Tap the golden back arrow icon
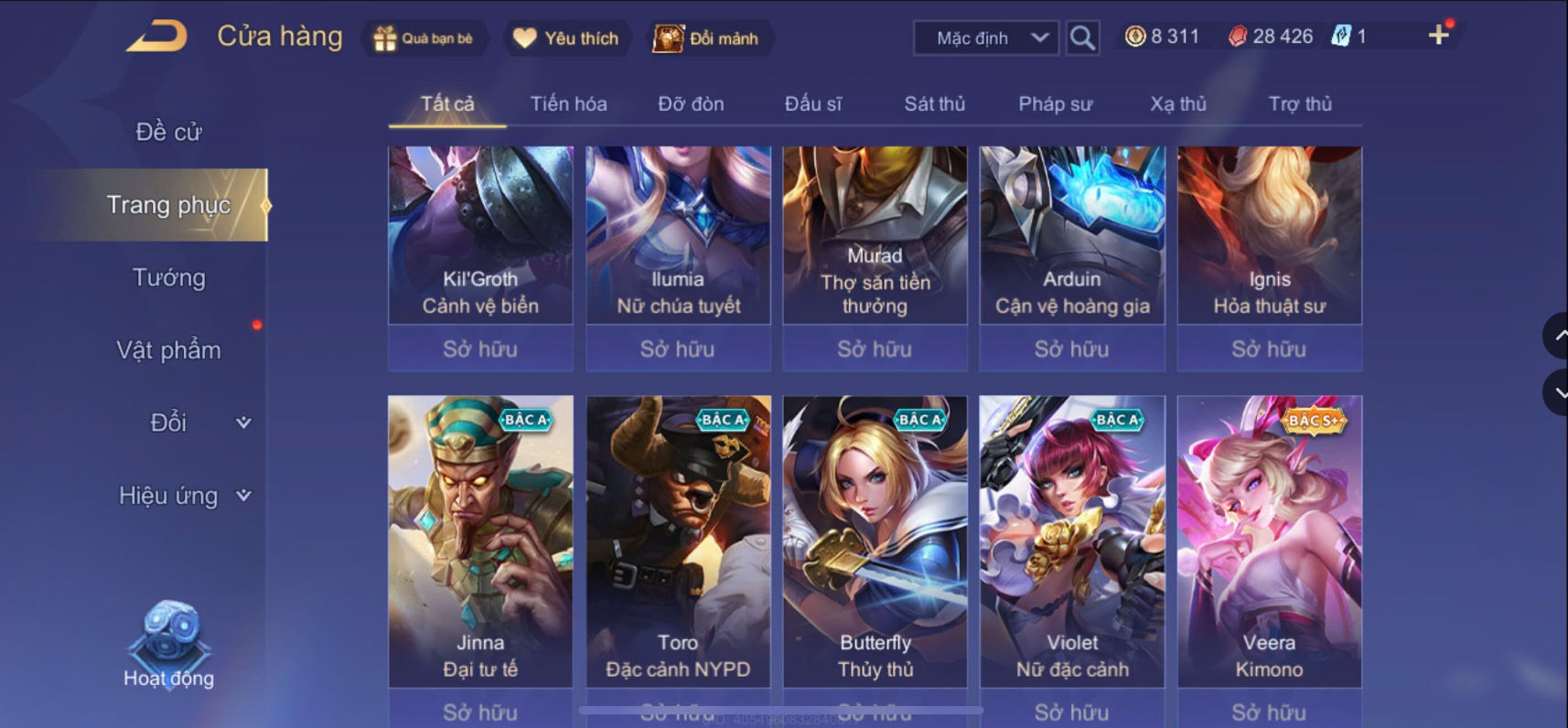 [157, 37]
